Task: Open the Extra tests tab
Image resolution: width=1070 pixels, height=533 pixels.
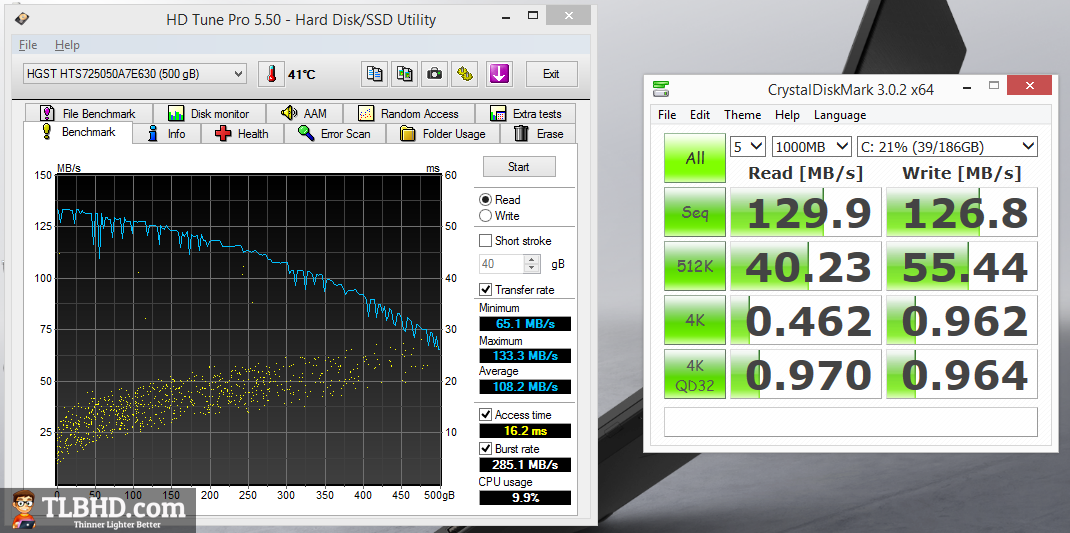Action: [525, 113]
